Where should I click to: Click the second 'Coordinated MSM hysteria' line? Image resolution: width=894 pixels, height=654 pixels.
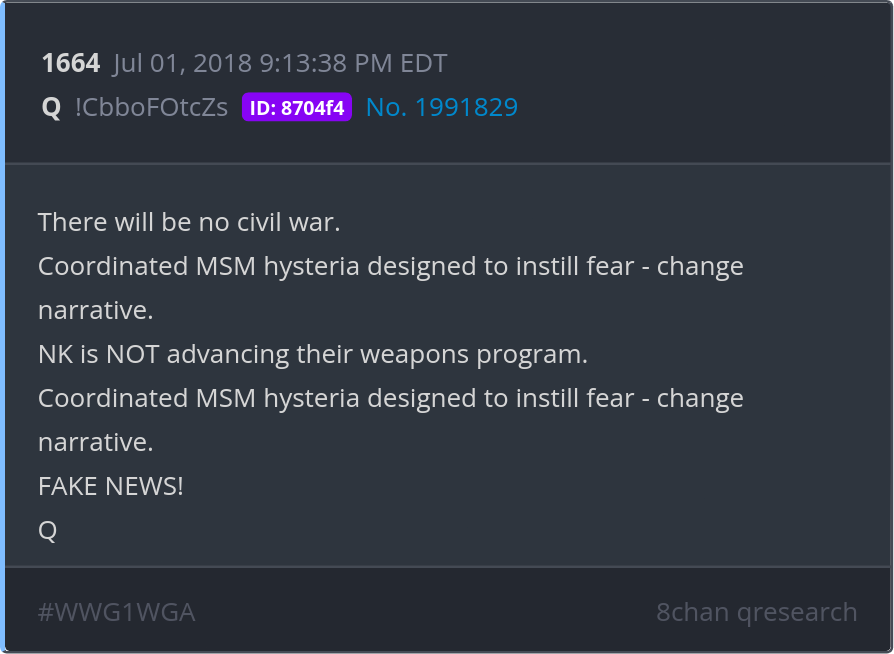click(x=391, y=398)
